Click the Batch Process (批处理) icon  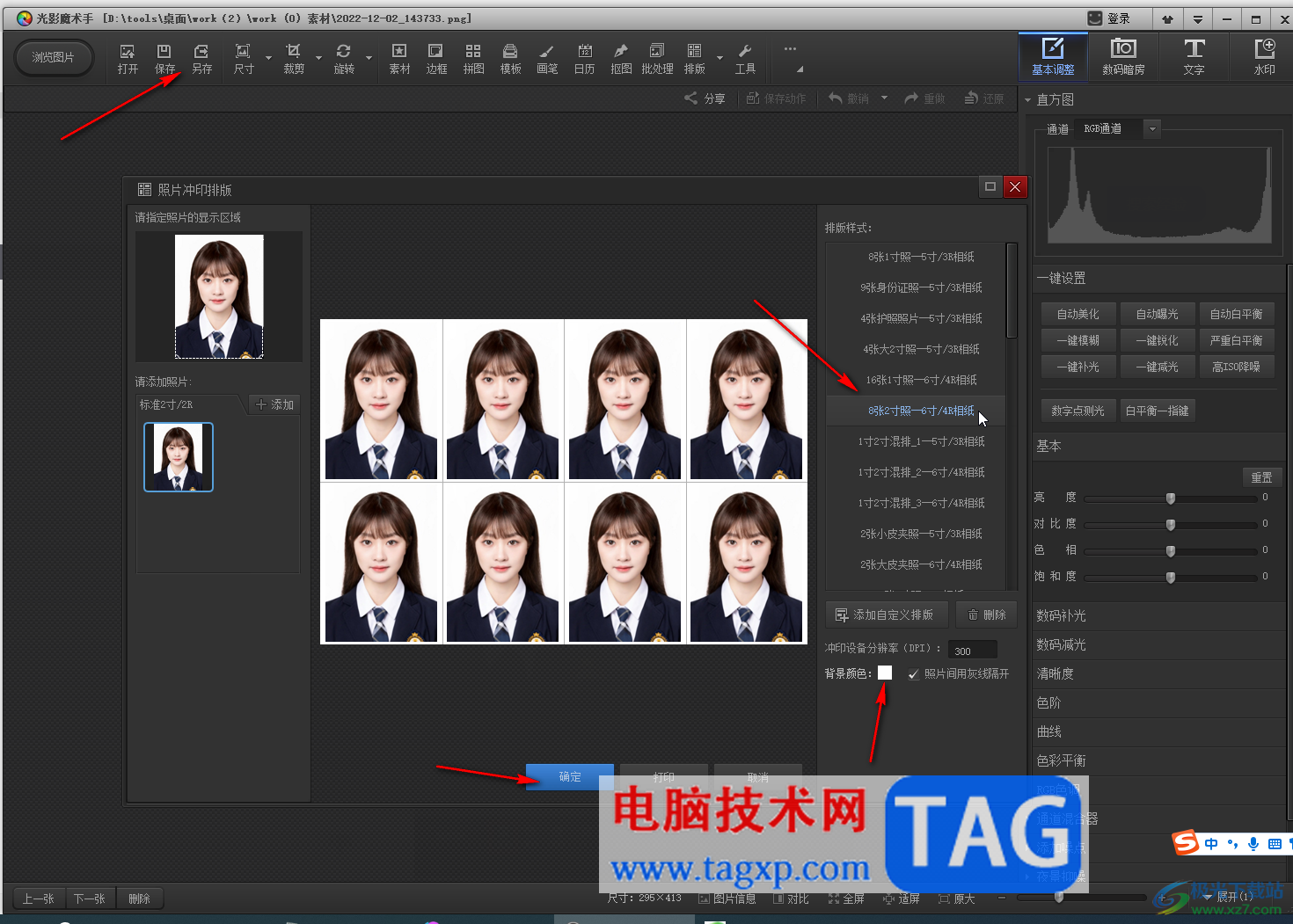tap(657, 58)
